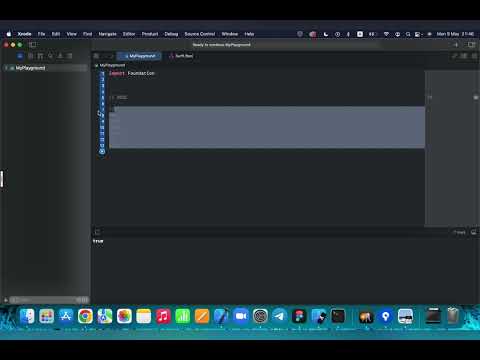Click the Wi-Fi status icon
The image size is (480, 360).
386,34
